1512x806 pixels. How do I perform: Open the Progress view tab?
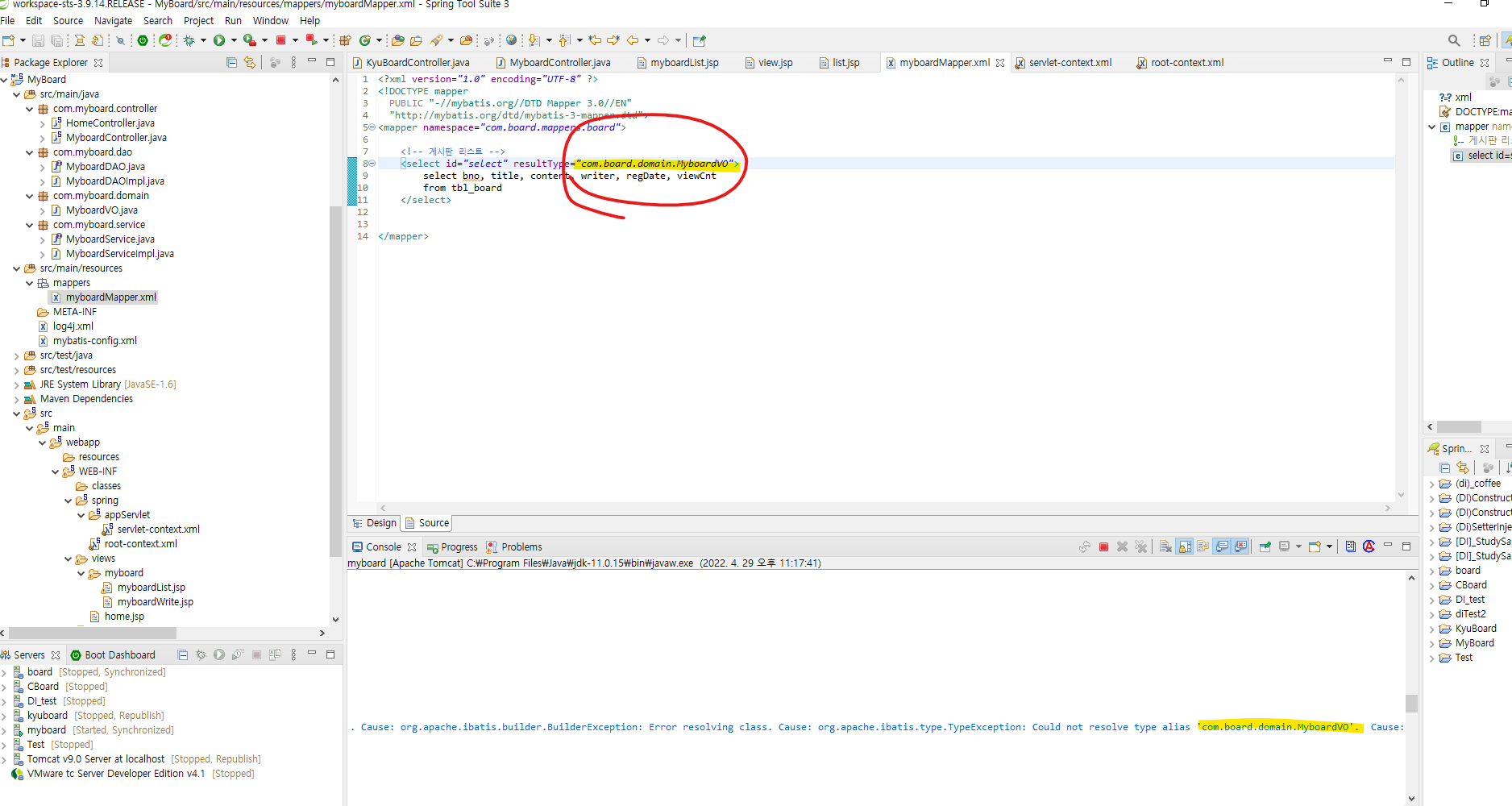[x=452, y=546]
